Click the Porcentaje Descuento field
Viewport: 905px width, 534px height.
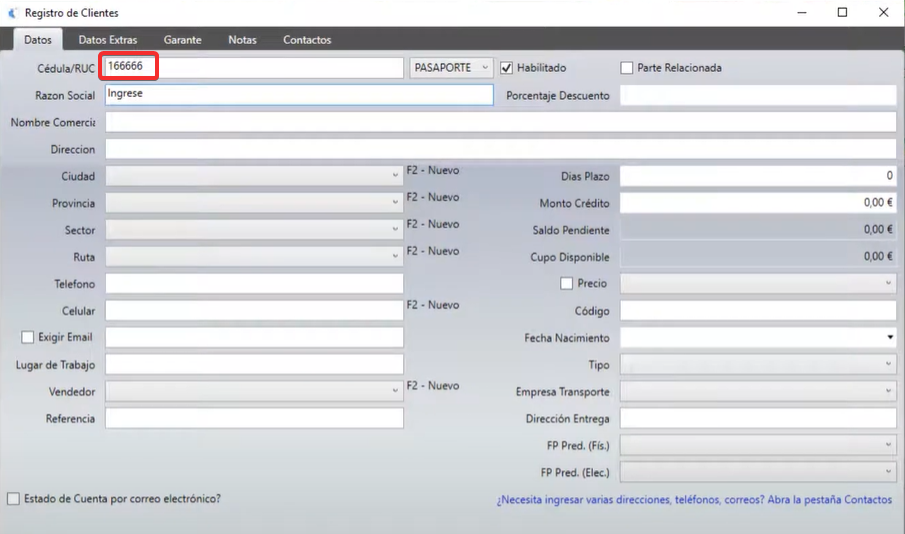(758, 95)
